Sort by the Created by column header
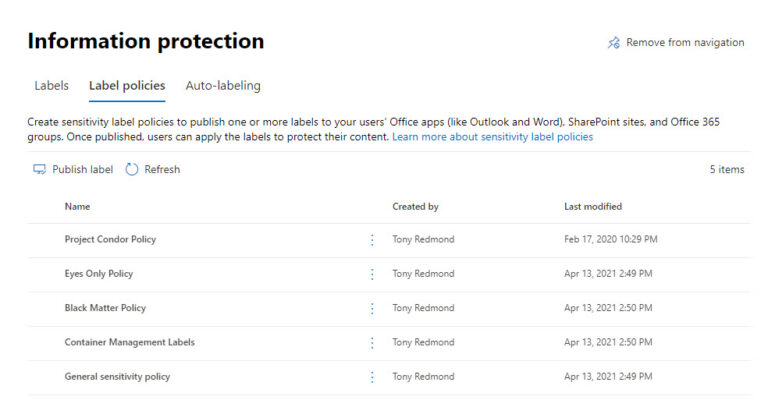768x414 pixels. pyautogui.click(x=415, y=207)
